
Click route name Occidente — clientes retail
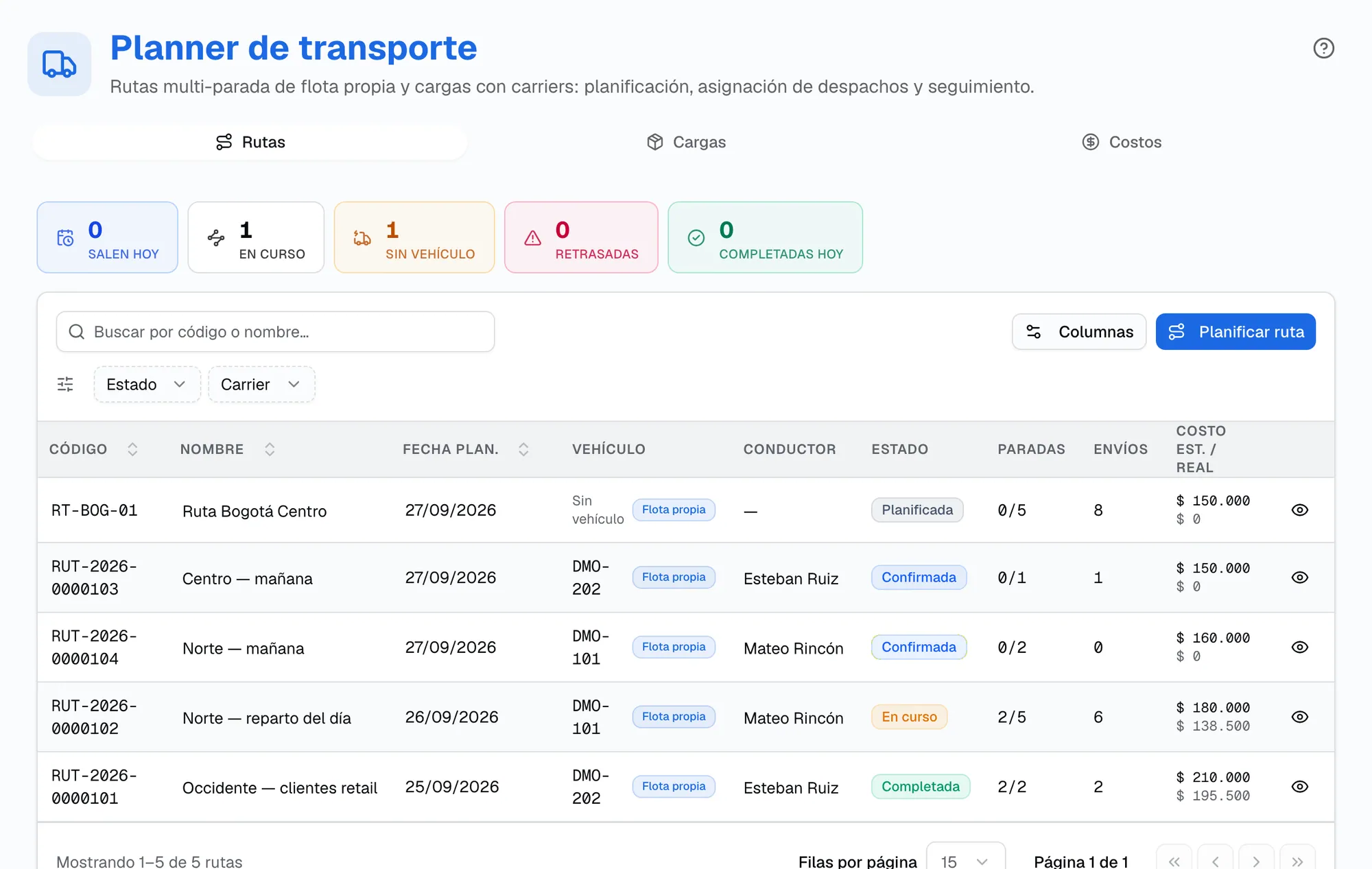tap(280, 788)
